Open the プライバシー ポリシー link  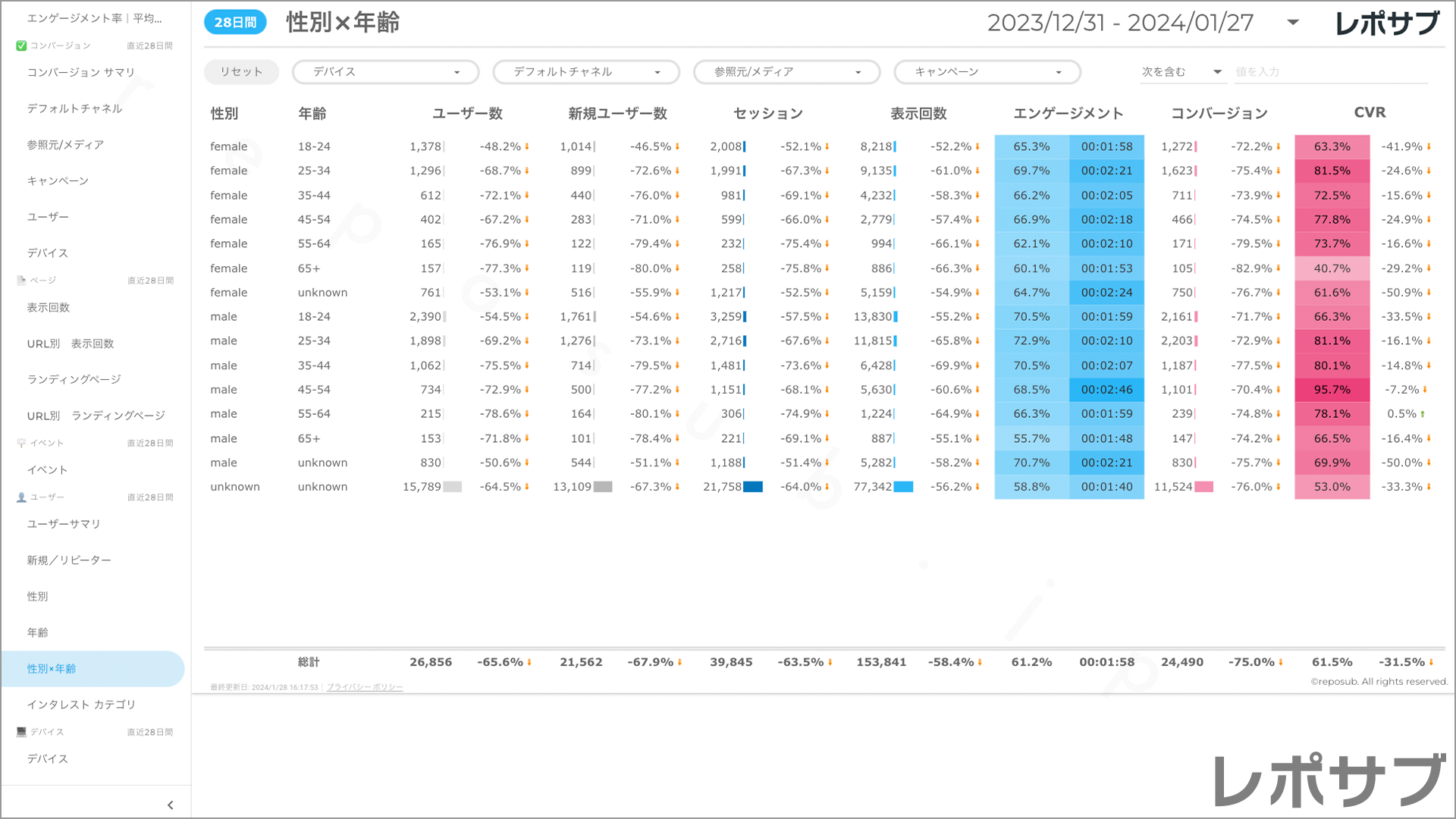coord(365,687)
